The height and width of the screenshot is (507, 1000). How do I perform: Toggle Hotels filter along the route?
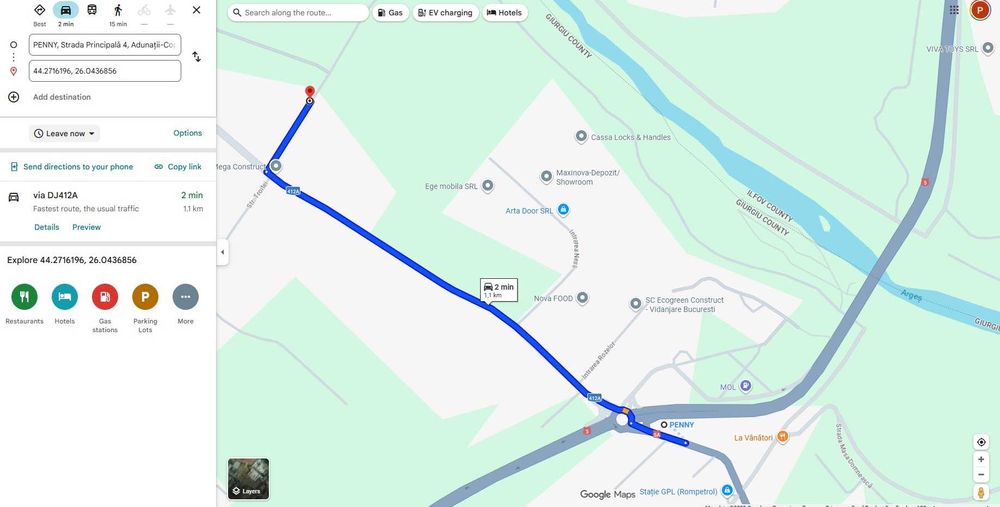click(505, 13)
